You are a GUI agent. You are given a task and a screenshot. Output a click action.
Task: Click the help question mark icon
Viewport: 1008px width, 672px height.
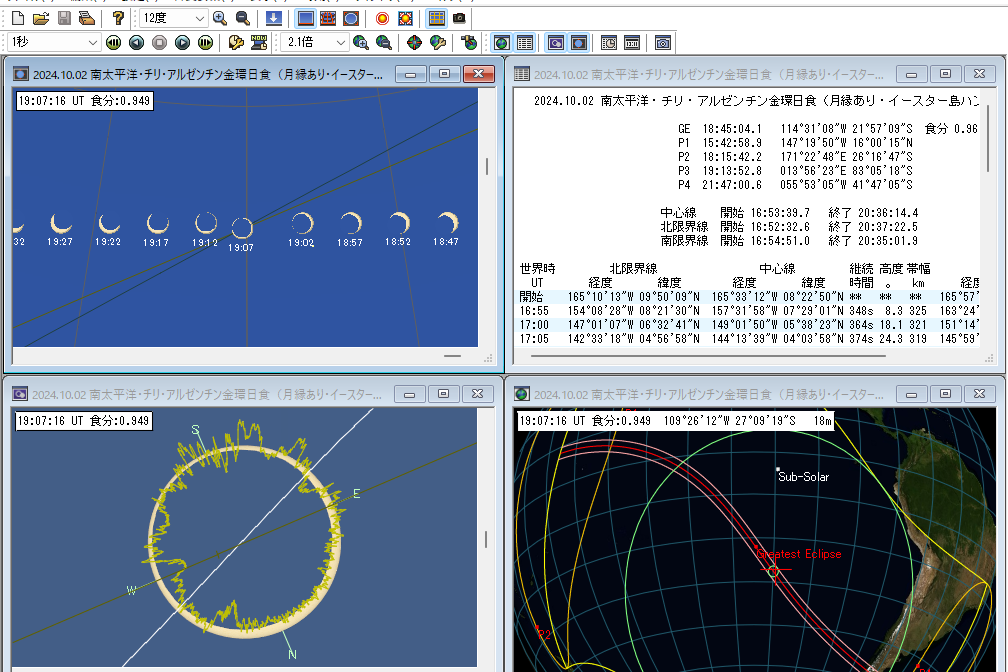[x=118, y=19]
